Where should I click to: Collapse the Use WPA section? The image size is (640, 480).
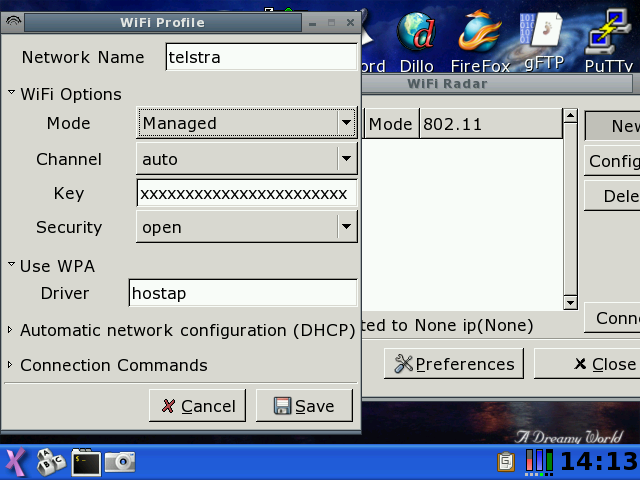point(12,266)
